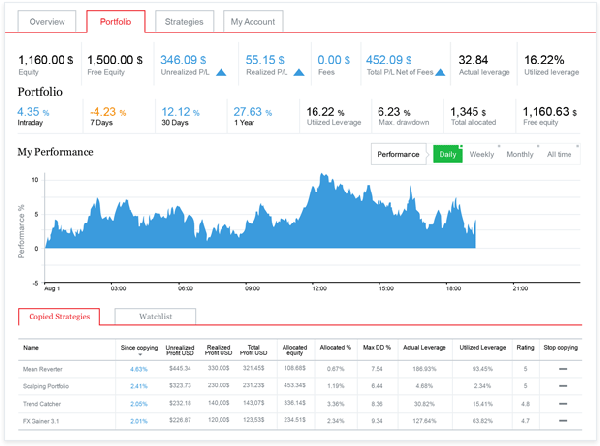Stop copying the FX Gainer 3.1 strategy
Screen dimensions: 600x446
[563, 420]
